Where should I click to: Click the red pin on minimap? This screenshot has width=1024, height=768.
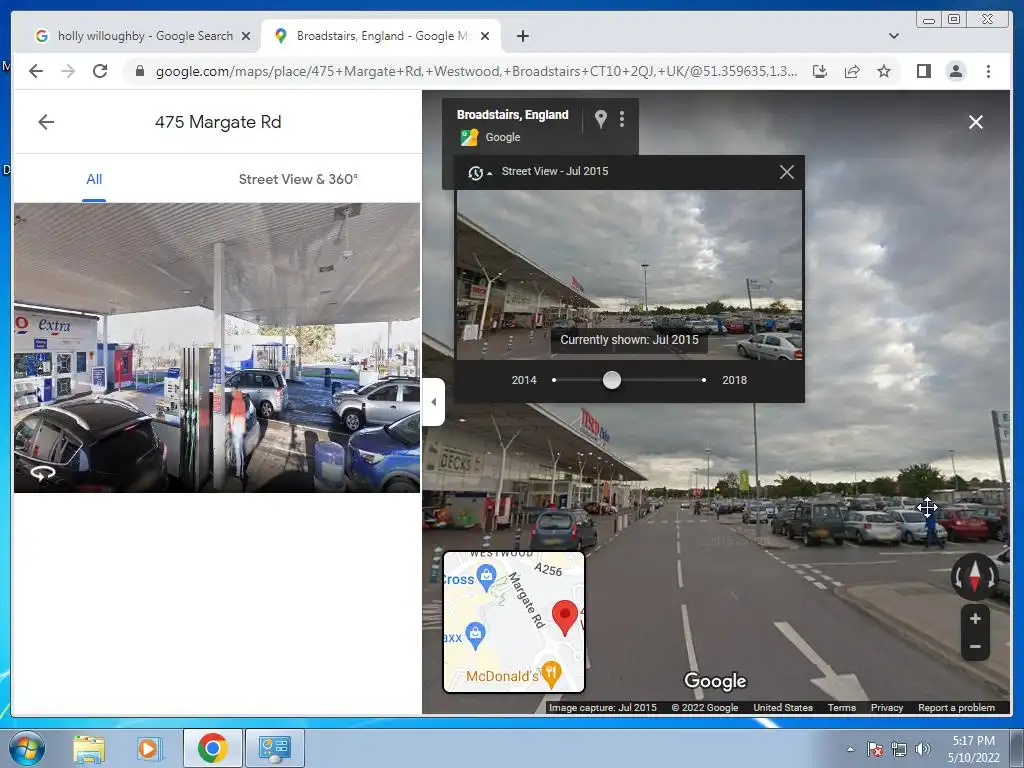pyautogui.click(x=565, y=617)
